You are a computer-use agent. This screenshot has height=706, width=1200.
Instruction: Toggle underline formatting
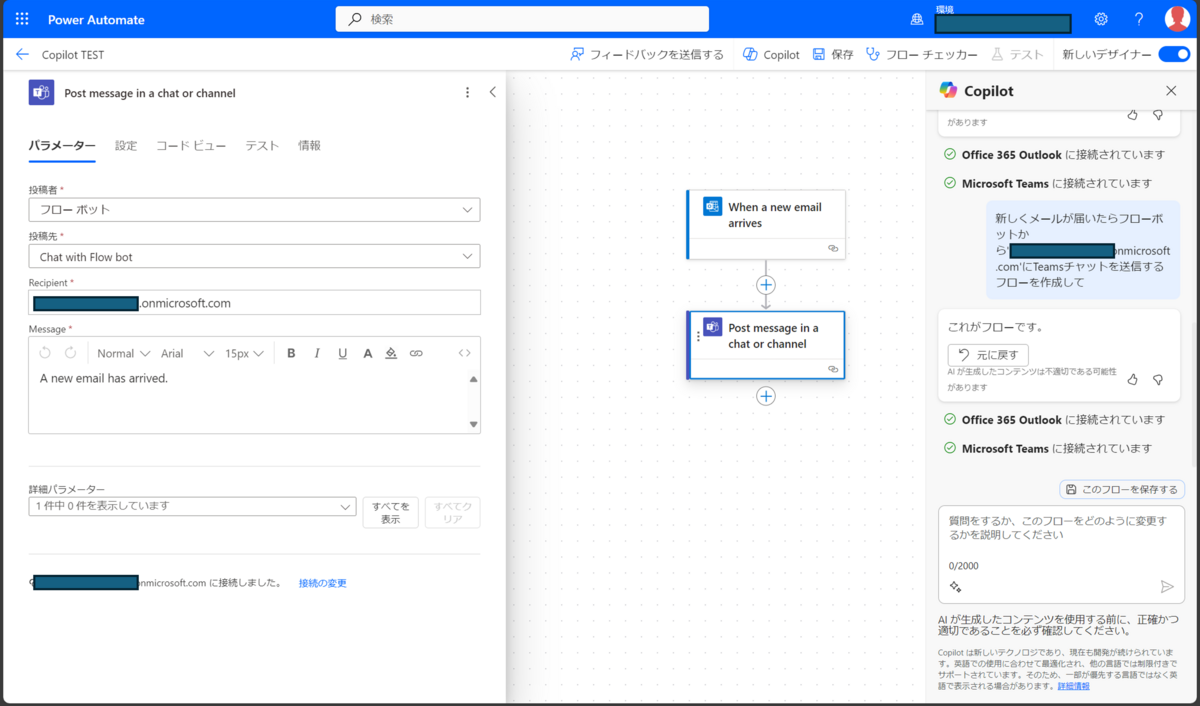point(343,353)
